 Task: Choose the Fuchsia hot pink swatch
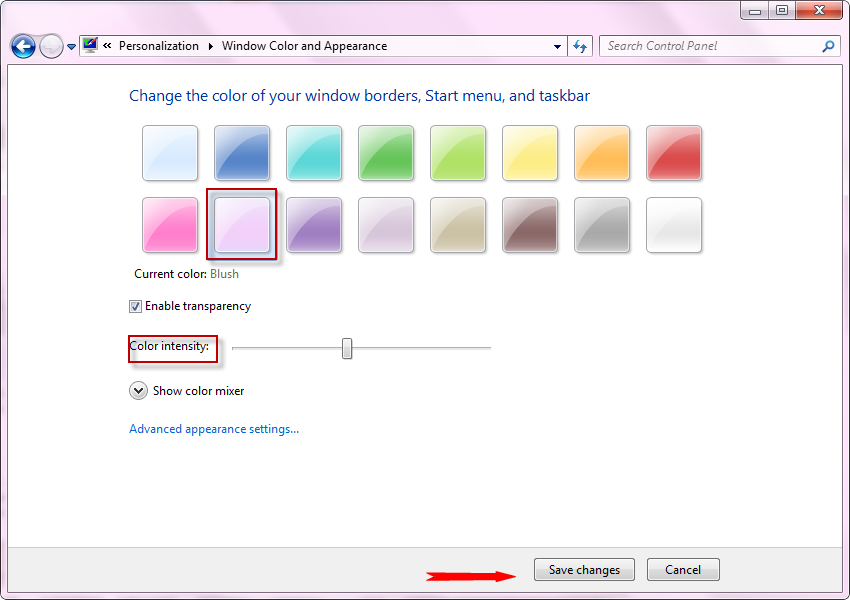click(x=170, y=225)
